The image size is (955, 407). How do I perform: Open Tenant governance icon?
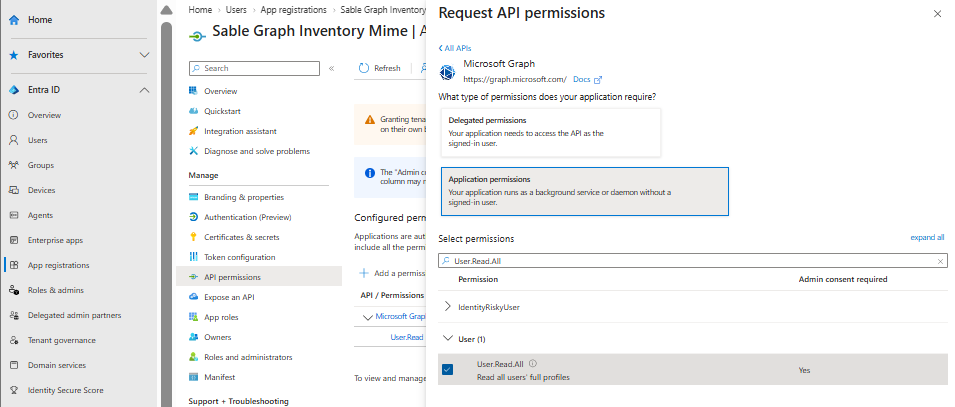point(14,340)
